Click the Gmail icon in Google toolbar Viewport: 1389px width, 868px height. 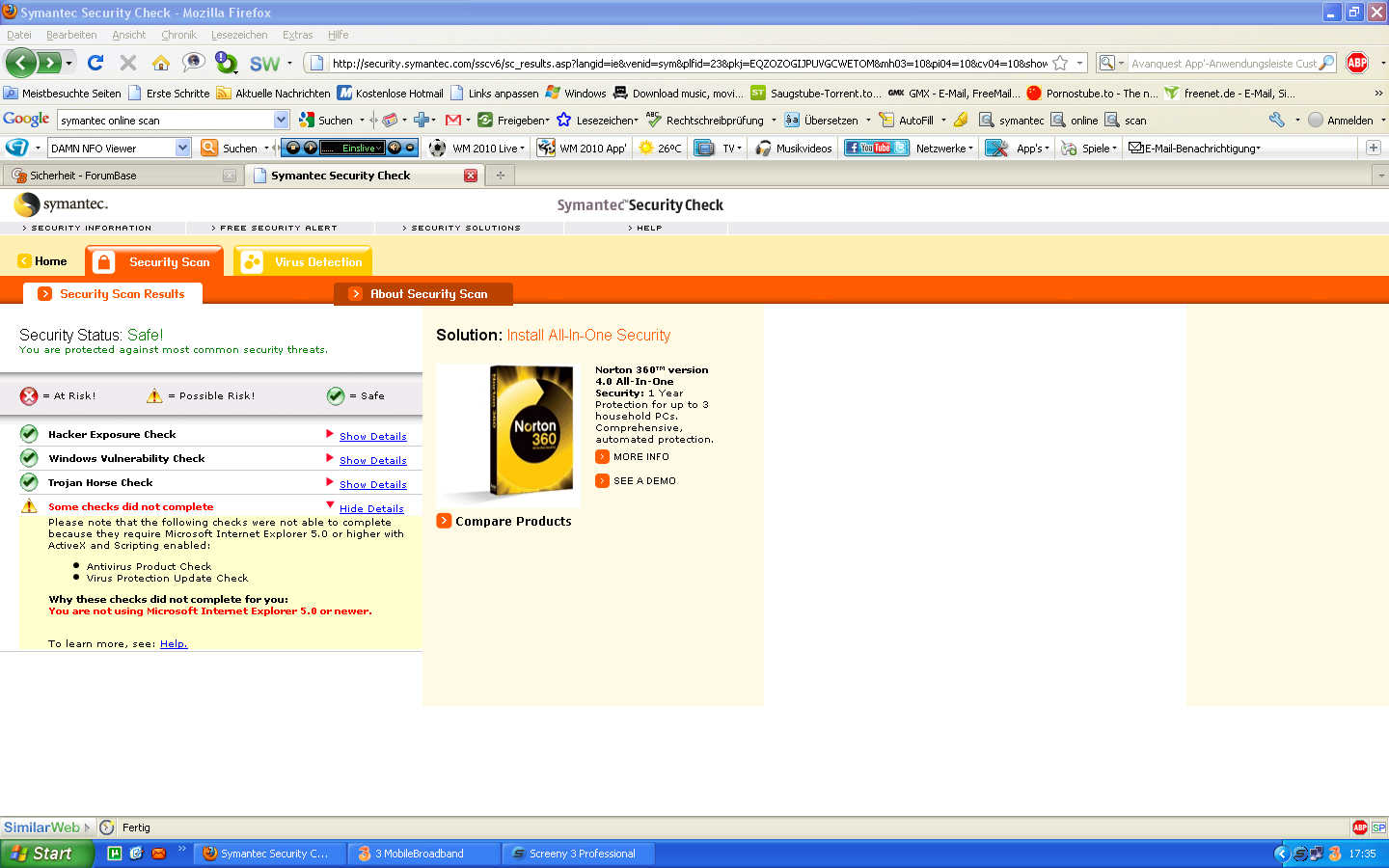452,121
